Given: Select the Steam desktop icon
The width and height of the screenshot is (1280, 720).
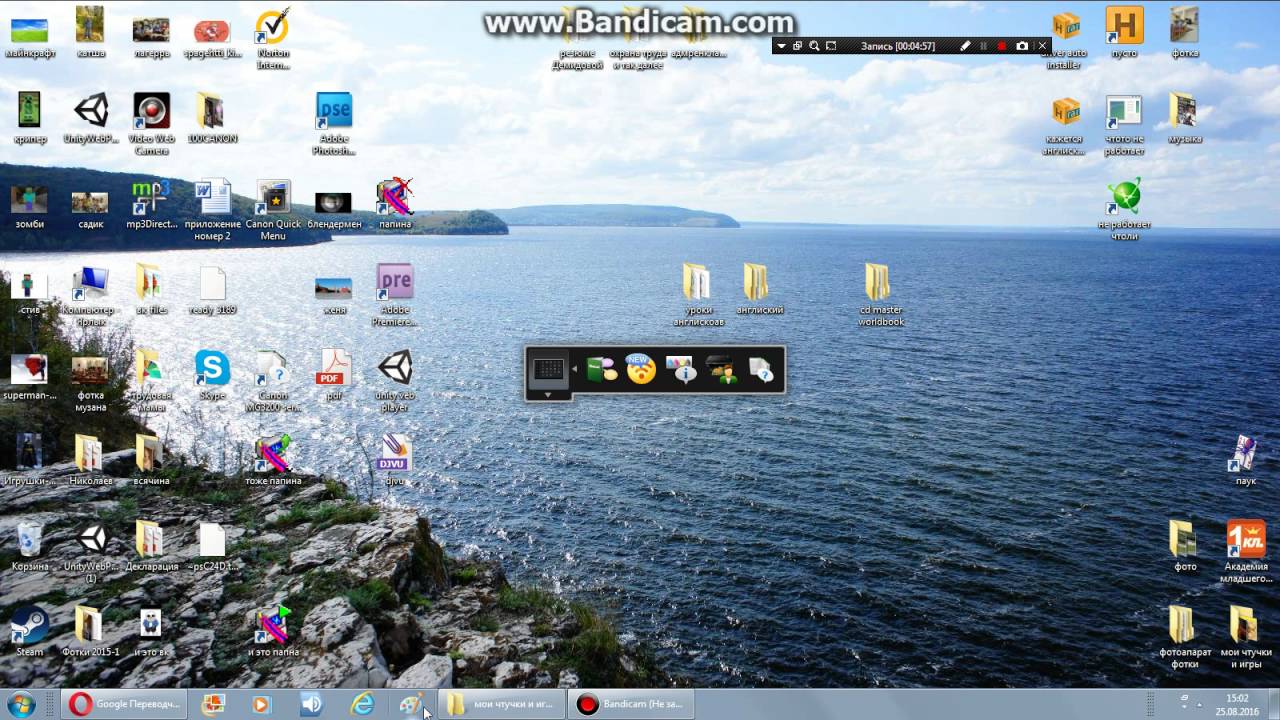Looking at the screenshot, I should (x=30, y=632).
